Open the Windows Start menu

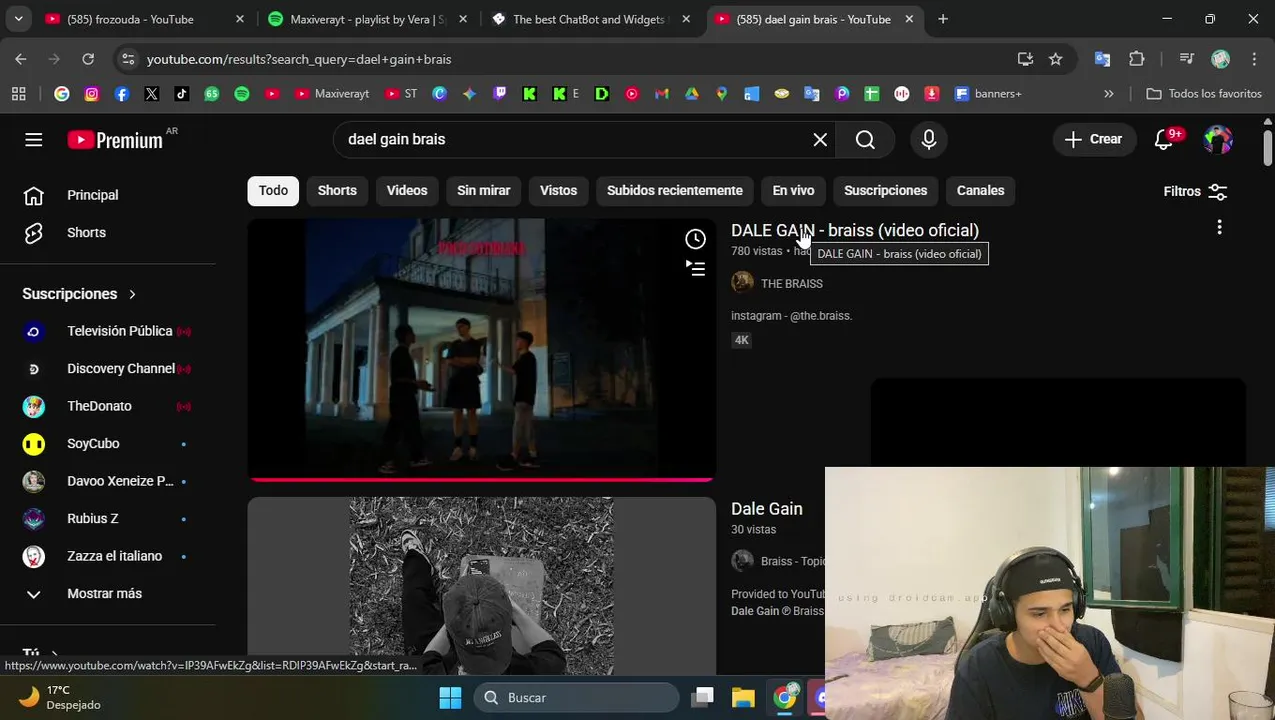click(x=450, y=698)
